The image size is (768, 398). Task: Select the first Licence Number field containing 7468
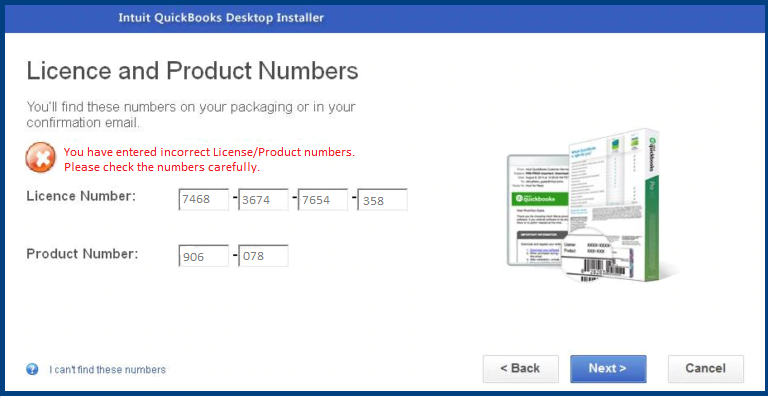[x=204, y=200]
